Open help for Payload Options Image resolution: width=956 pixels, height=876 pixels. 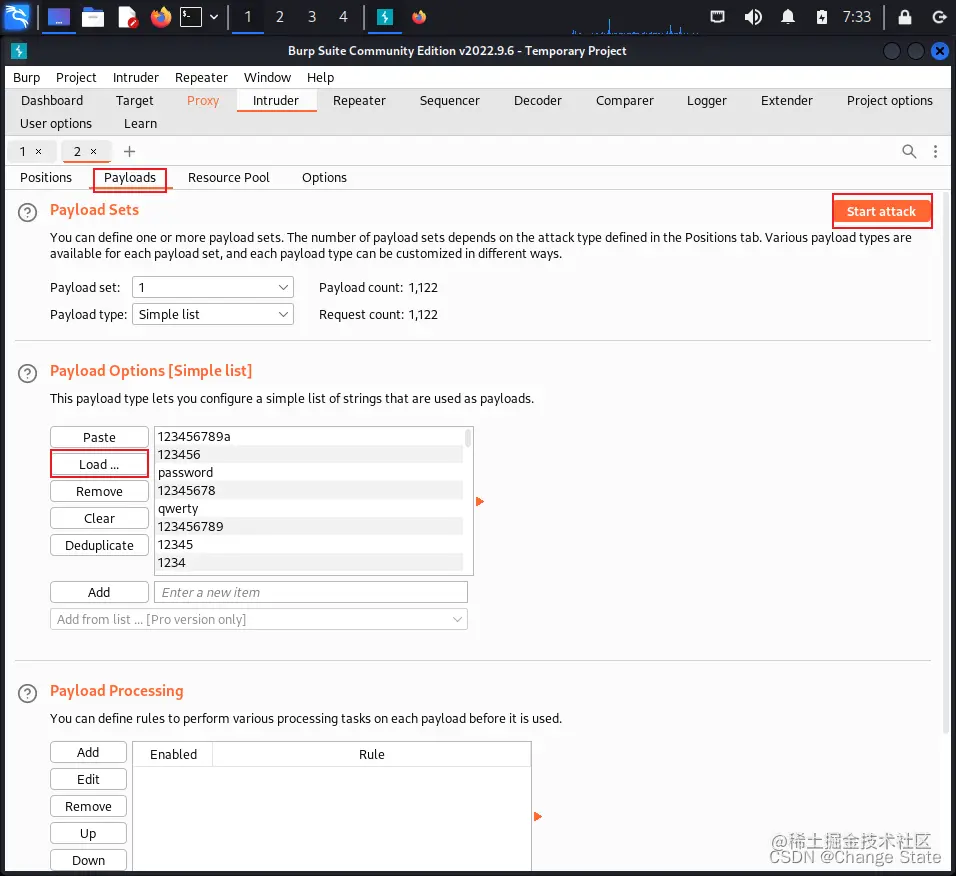(27, 373)
